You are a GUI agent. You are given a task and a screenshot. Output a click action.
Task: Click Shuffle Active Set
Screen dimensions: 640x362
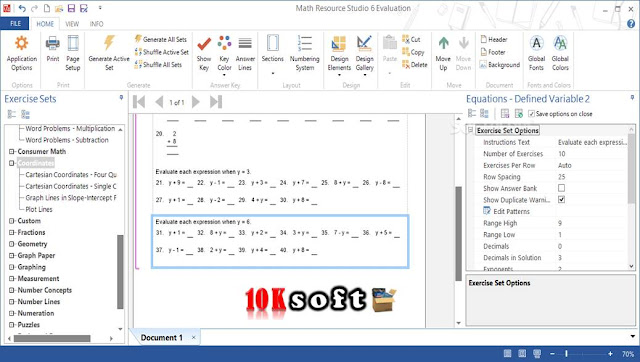162,52
